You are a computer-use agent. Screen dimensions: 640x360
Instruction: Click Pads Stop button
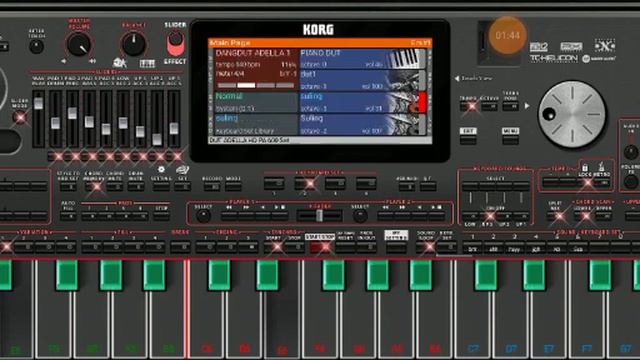[162, 216]
